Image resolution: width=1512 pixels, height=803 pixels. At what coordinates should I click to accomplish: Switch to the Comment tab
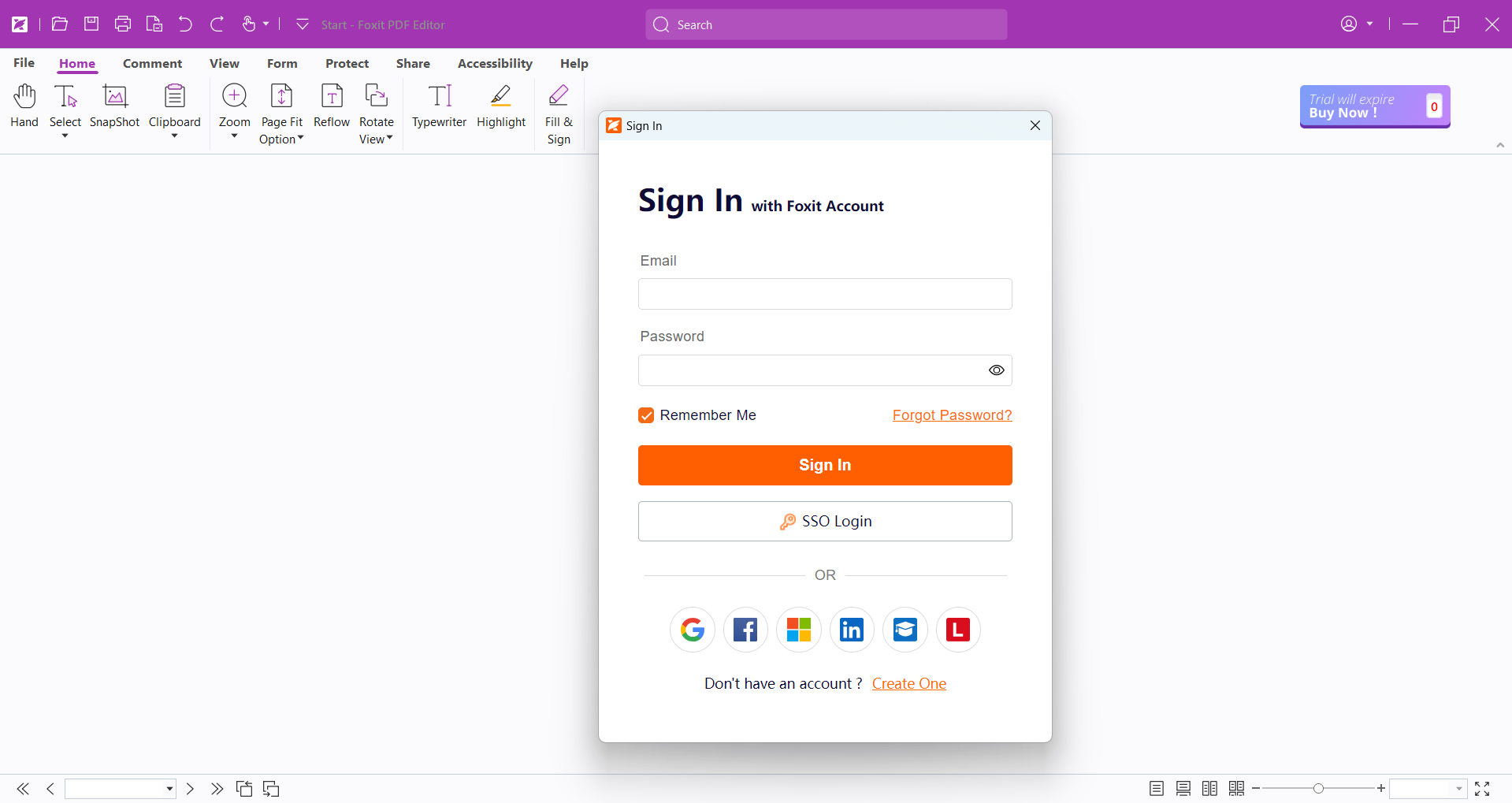click(x=152, y=63)
